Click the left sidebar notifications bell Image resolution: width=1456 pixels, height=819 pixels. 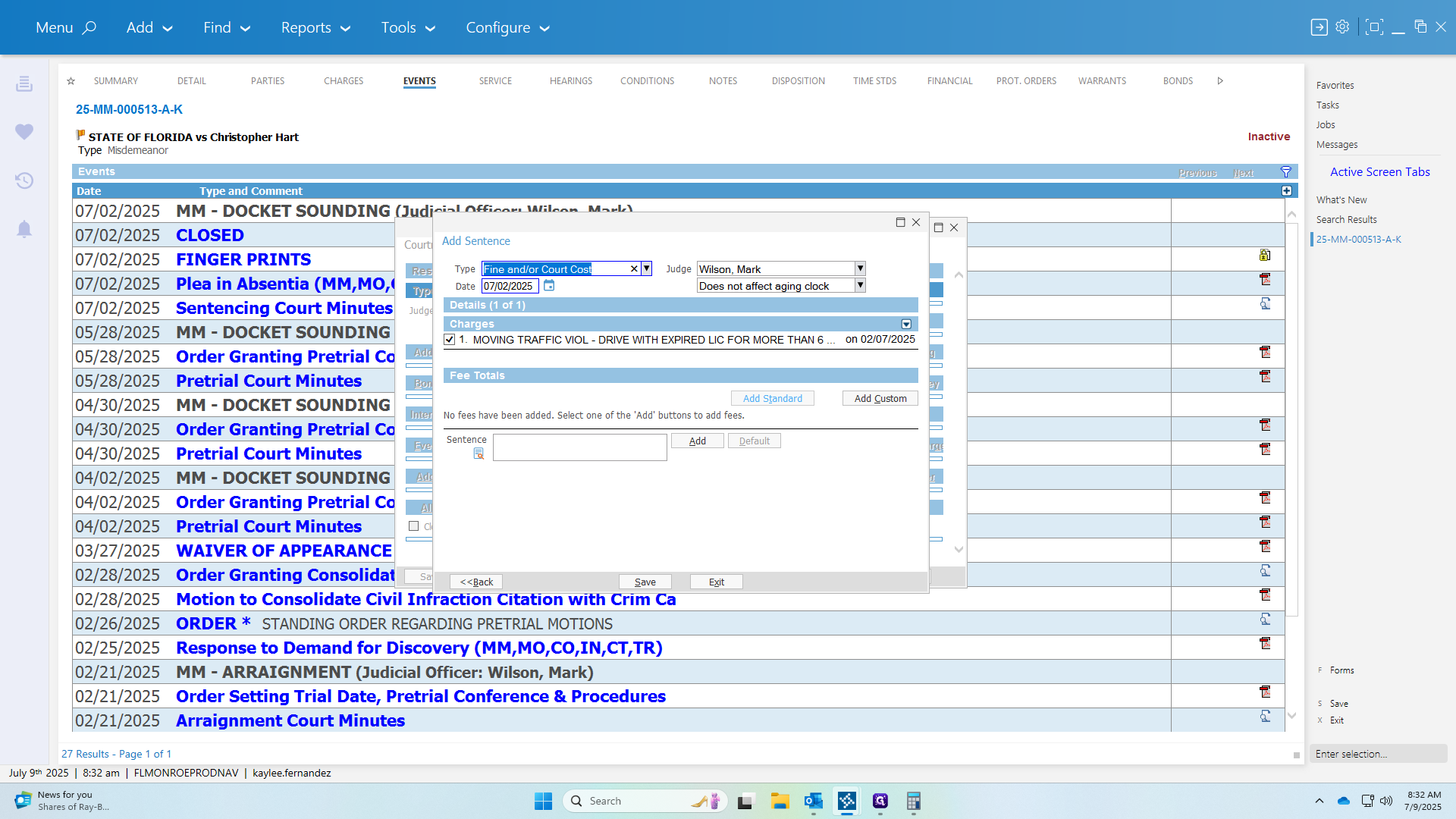(x=24, y=229)
